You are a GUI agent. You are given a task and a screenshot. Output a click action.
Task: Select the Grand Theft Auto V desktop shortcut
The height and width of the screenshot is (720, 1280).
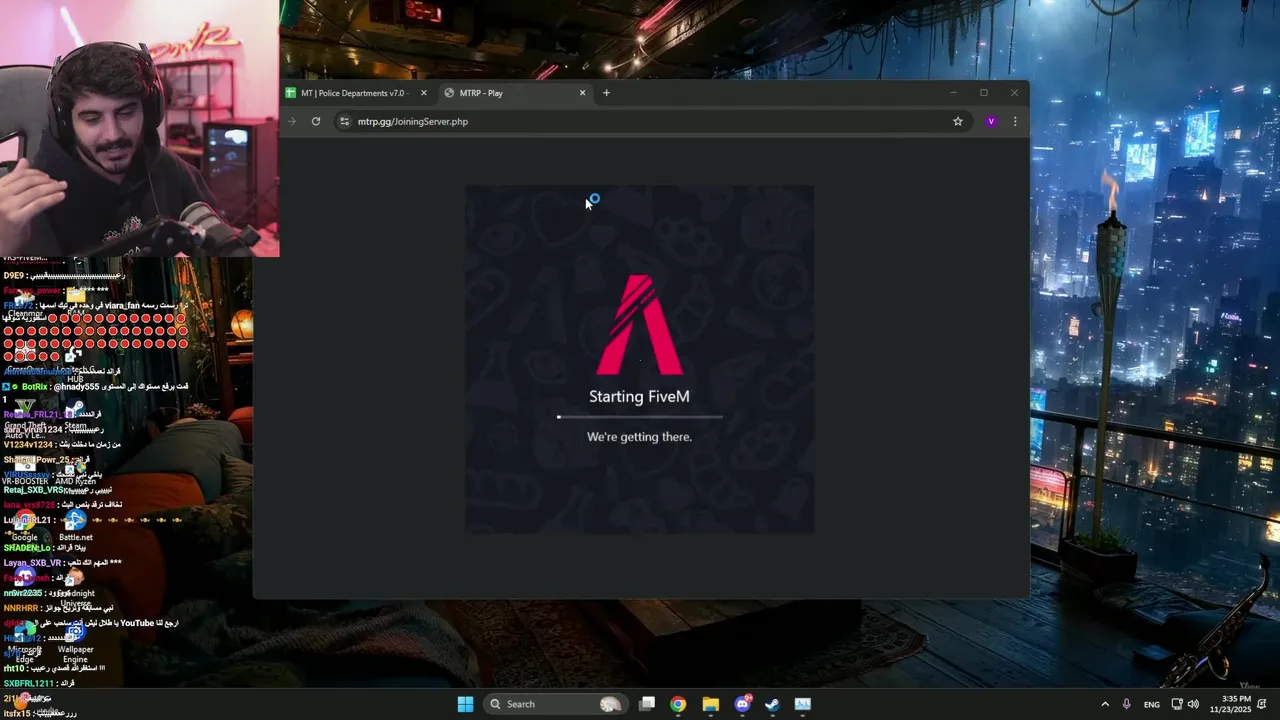24,420
